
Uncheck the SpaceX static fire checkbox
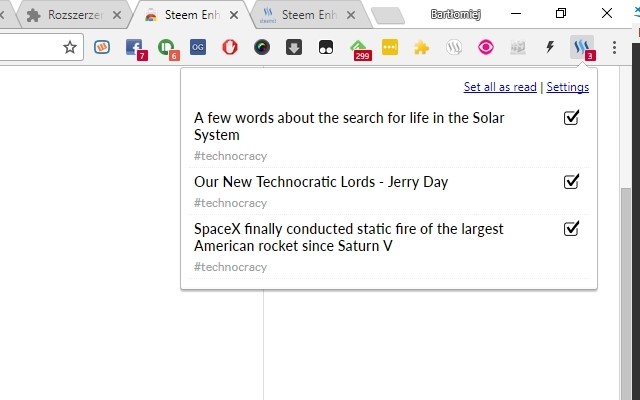(572, 229)
